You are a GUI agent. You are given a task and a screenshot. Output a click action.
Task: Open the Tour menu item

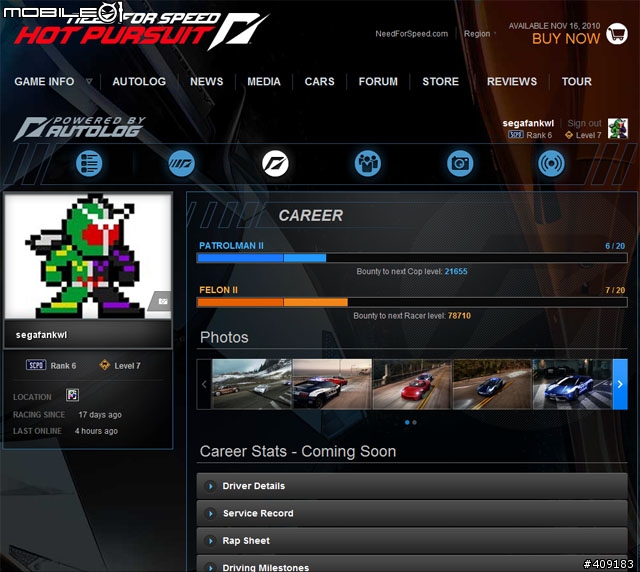click(x=576, y=81)
